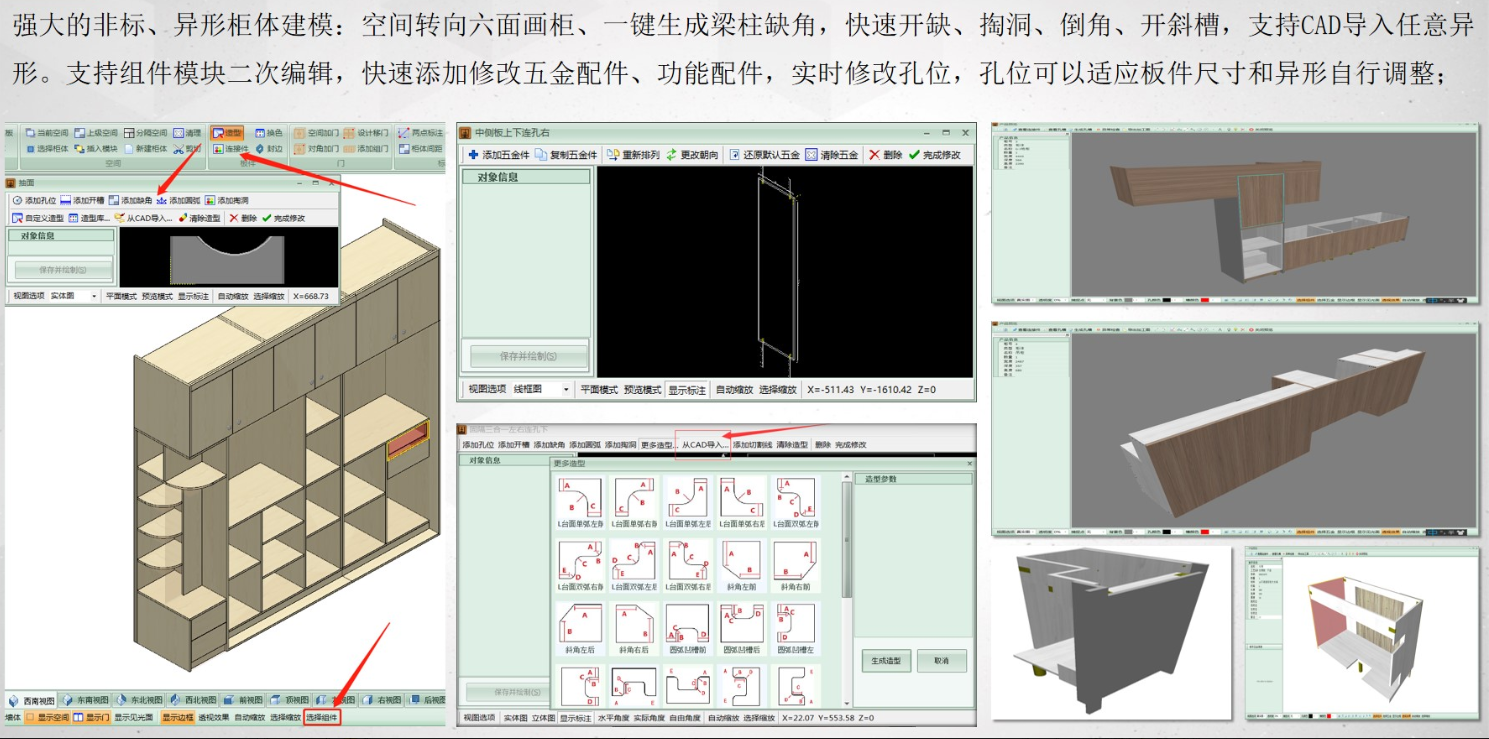
Task: Click 自定义造型 in the 抽面 window
Action: [38, 218]
